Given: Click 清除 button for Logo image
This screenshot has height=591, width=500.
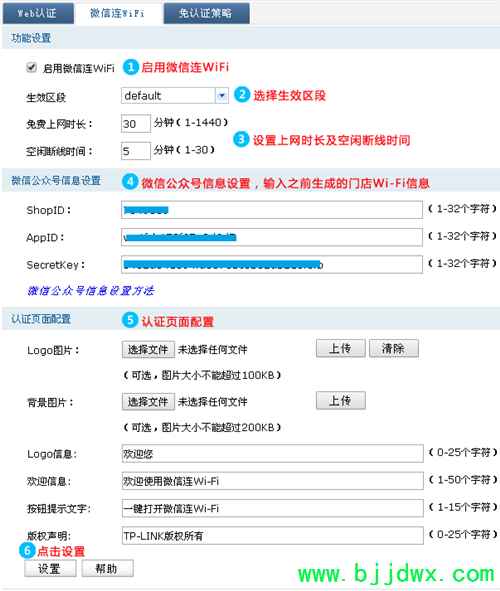Looking at the screenshot, I should click(393, 348).
